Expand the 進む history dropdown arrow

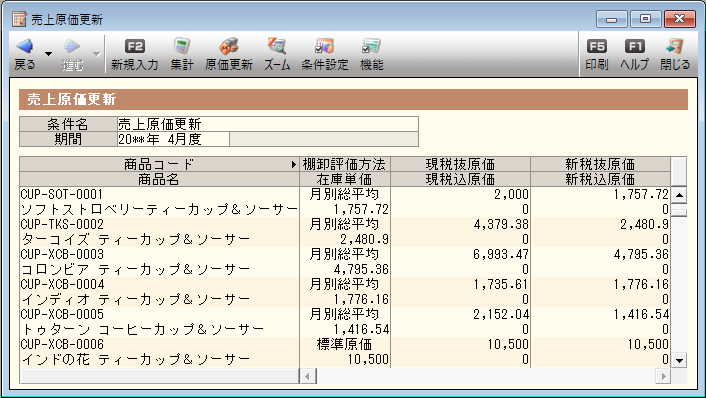coord(96,54)
